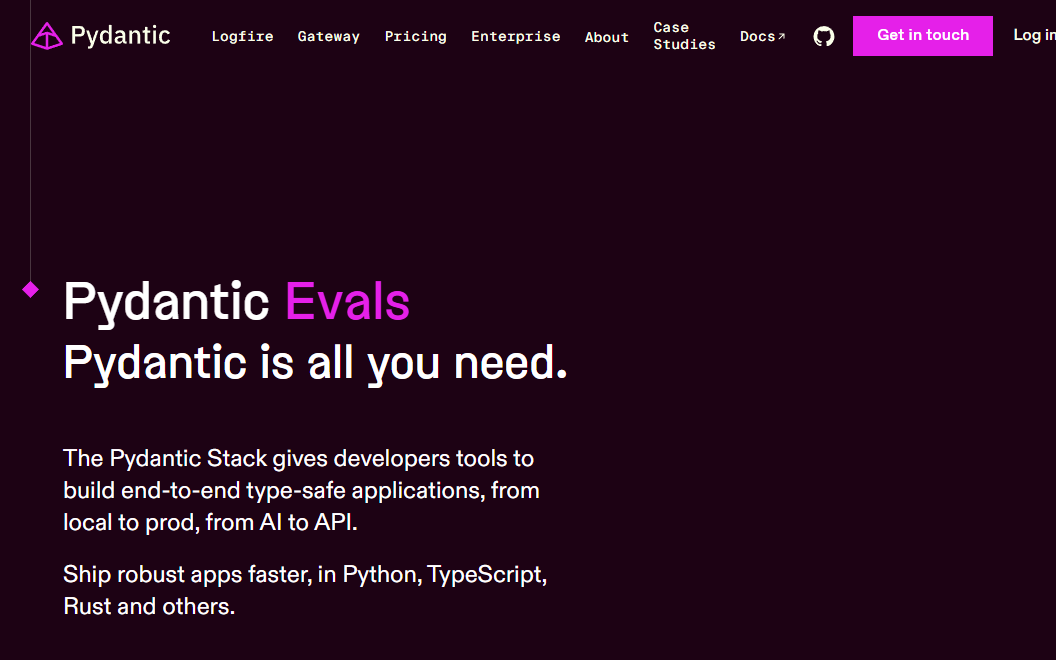Open the GitHub repository icon
The height and width of the screenshot is (660, 1056).
pyautogui.click(x=823, y=37)
